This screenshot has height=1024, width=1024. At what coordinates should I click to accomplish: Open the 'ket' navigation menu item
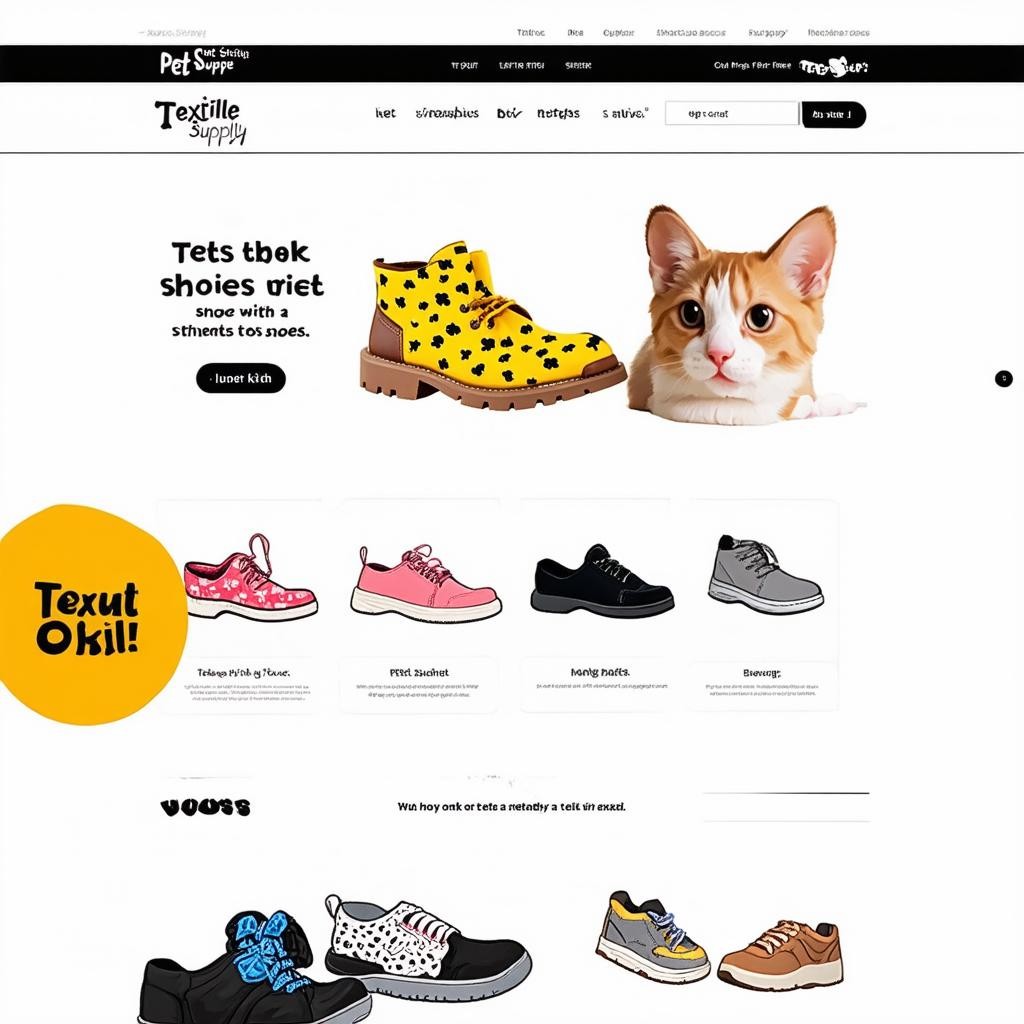(385, 113)
